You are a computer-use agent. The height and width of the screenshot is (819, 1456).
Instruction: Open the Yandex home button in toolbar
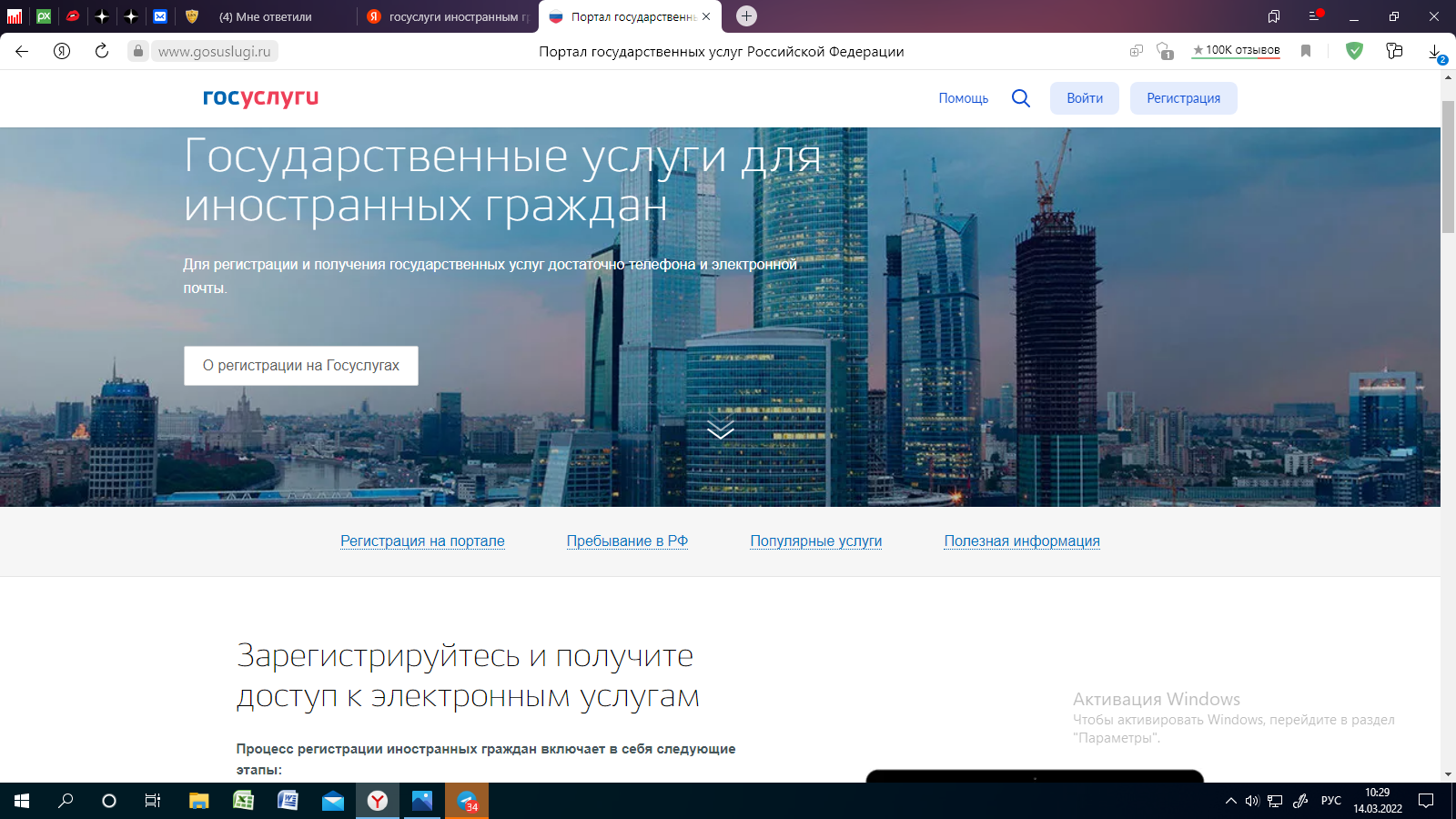coord(62,51)
